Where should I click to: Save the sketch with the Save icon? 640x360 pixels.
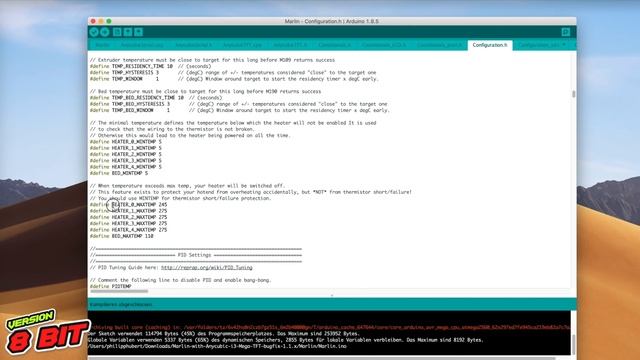point(139,32)
